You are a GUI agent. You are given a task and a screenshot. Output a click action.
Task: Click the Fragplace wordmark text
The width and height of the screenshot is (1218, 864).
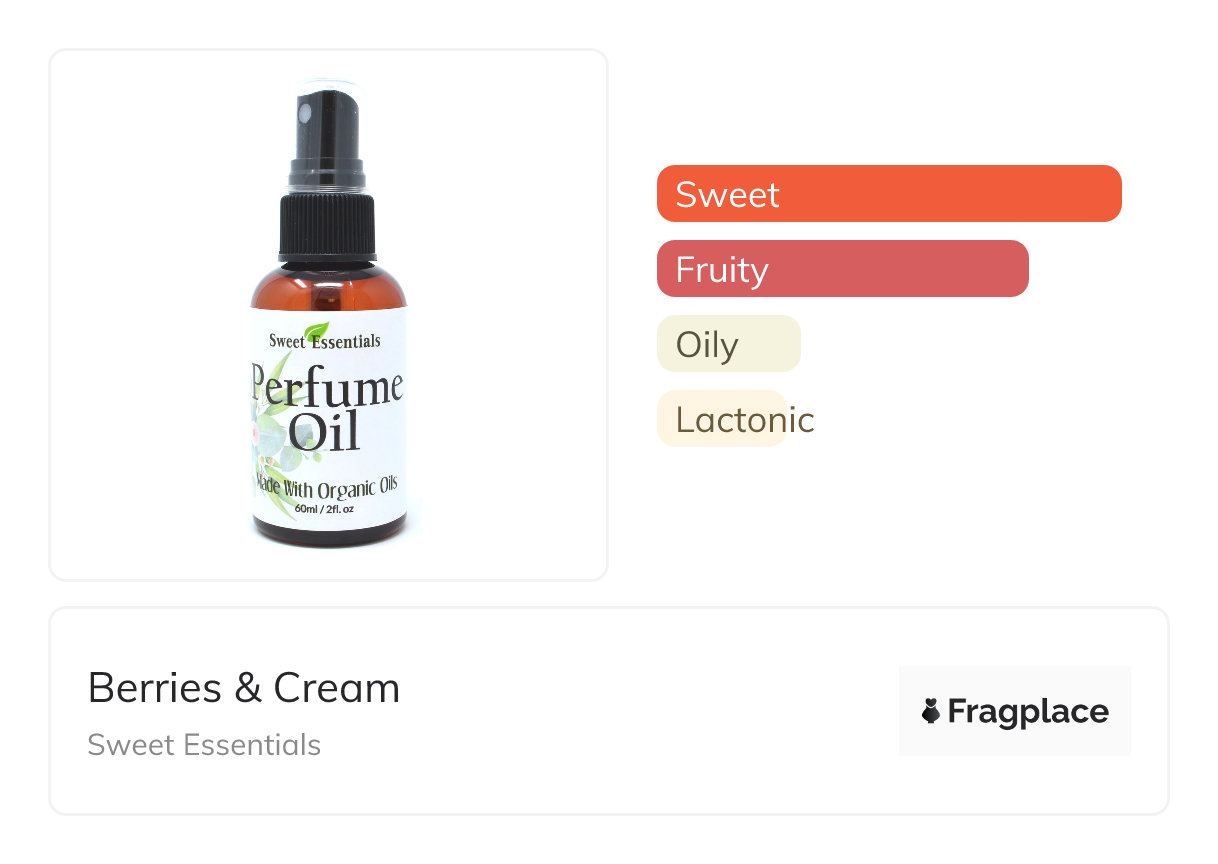(1028, 711)
